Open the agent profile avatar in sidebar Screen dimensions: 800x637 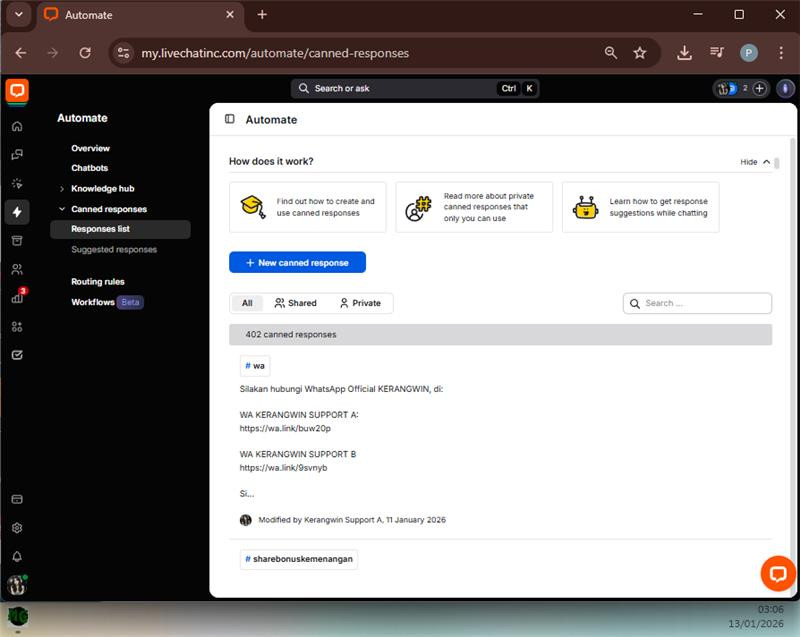tap(17, 585)
